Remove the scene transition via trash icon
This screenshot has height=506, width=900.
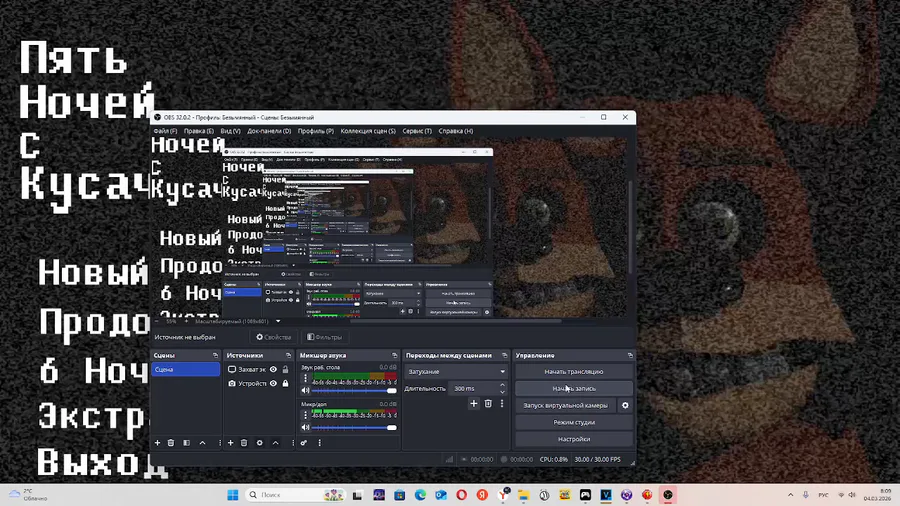click(x=488, y=404)
